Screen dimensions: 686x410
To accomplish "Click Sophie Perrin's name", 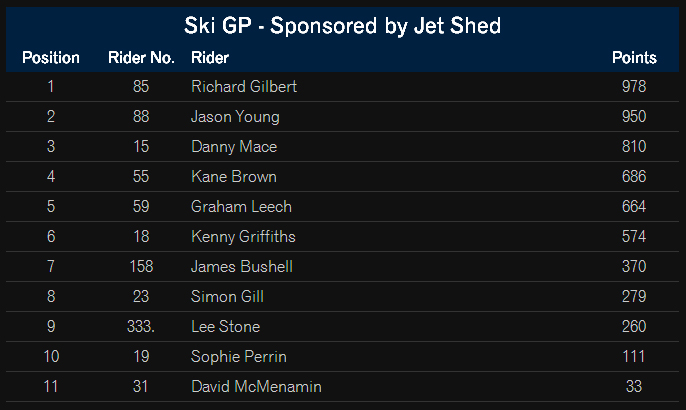I will click(x=239, y=357).
